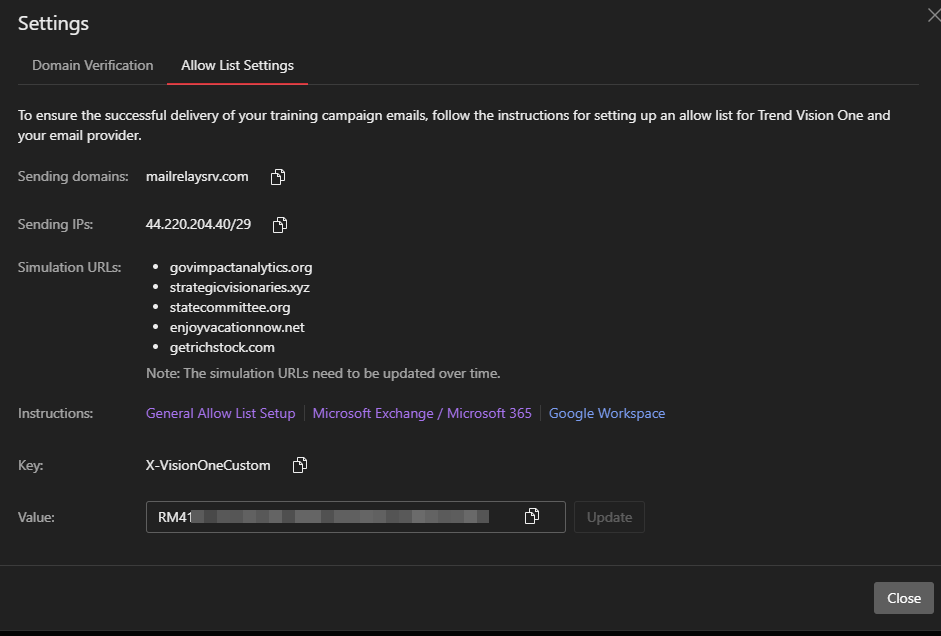Image resolution: width=941 pixels, height=636 pixels.
Task: Copy the sending IPs address range
Action: click(280, 225)
